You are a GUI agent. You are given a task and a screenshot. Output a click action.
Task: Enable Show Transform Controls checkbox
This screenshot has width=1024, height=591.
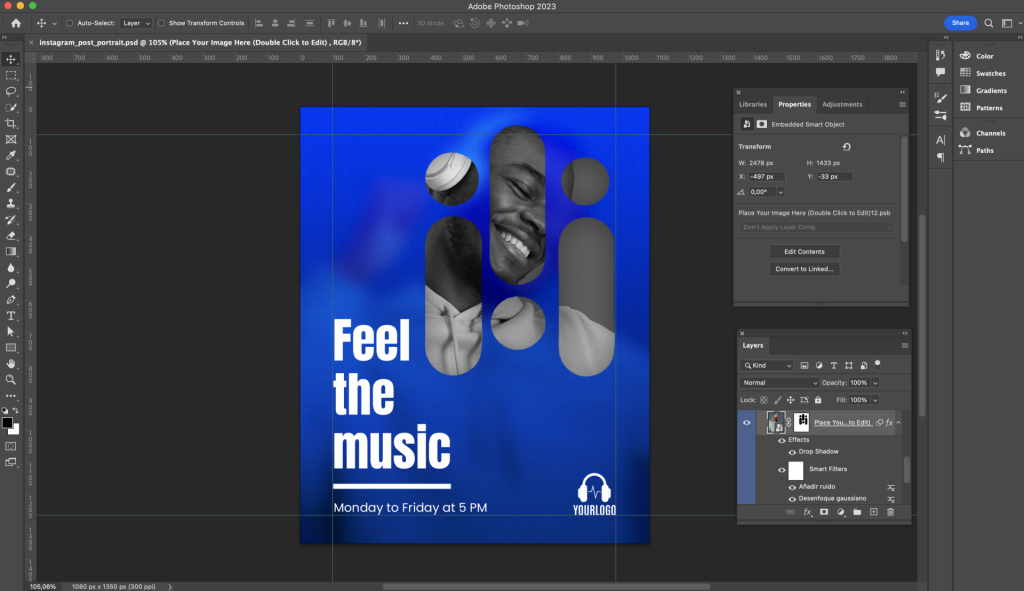pyautogui.click(x=162, y=23)
